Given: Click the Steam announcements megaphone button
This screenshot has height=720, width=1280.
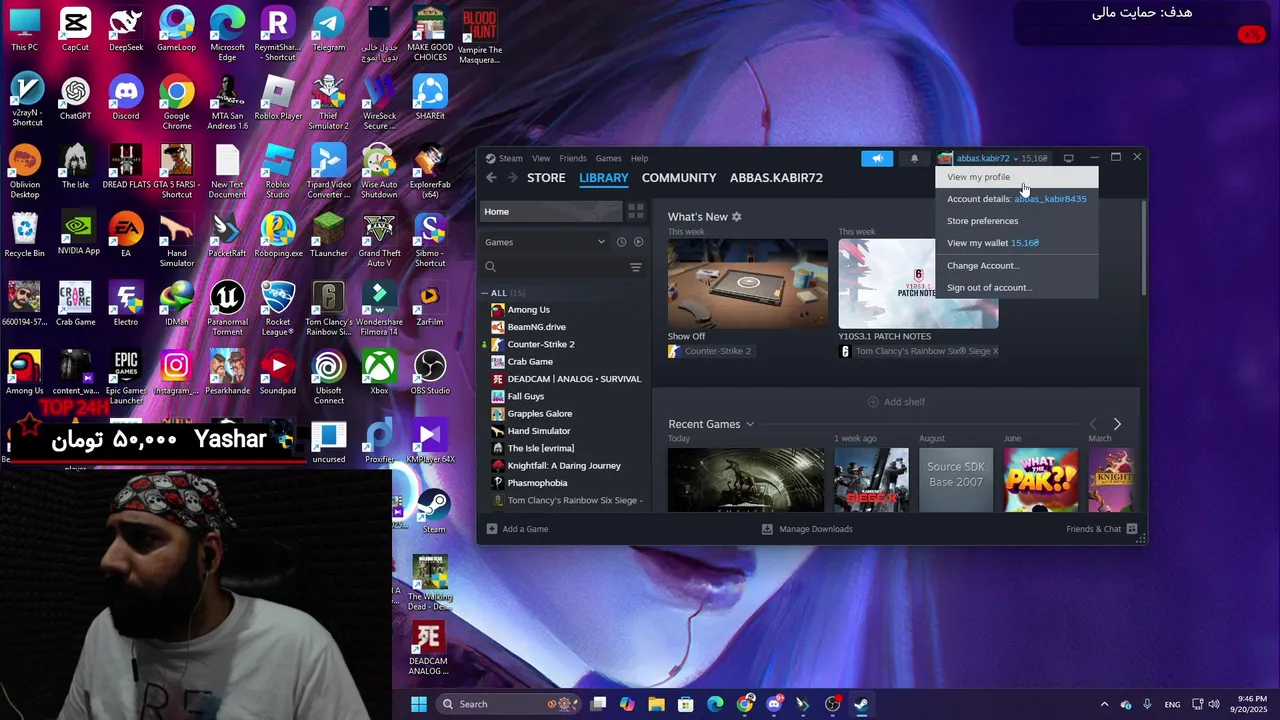Looking at the screenshot, I should 877,158.
